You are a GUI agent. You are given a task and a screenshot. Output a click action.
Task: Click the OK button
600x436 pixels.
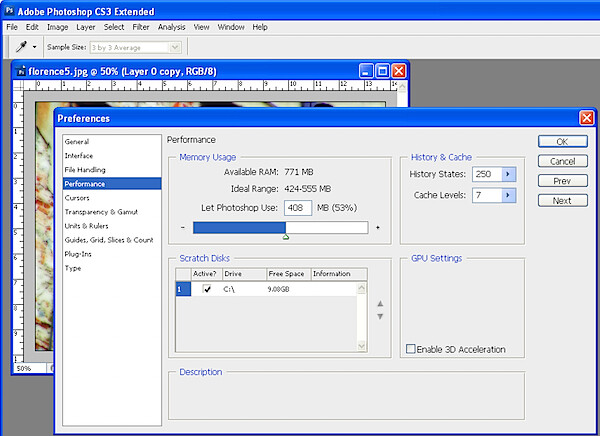click(562, 142)
